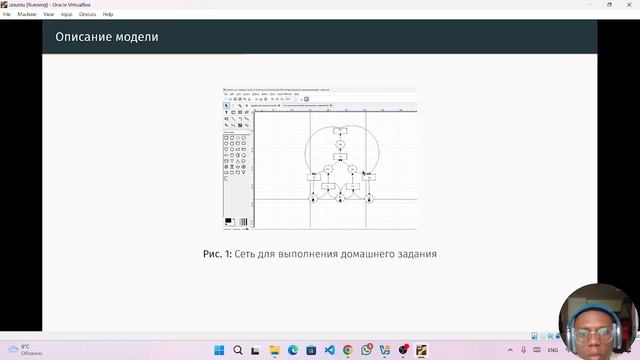Open Task View on the taskbar
Viewport: 640px width, 360px height.
pyautogui.click(x=256, y=350)
